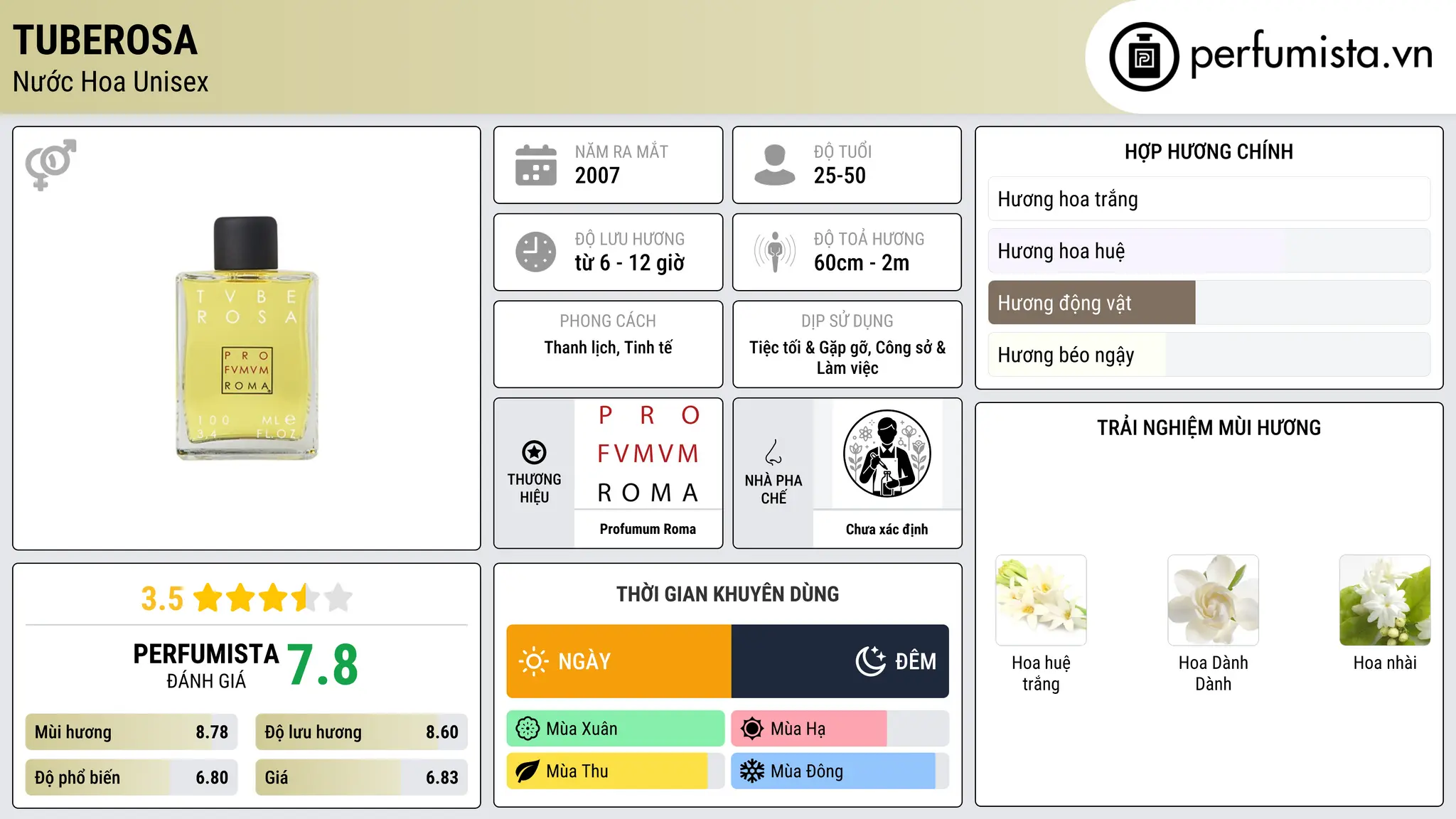The width and height of the screenshot is (1456, 819).
Task: Select the orange NGÀY segment
Action: coord(619,661)
